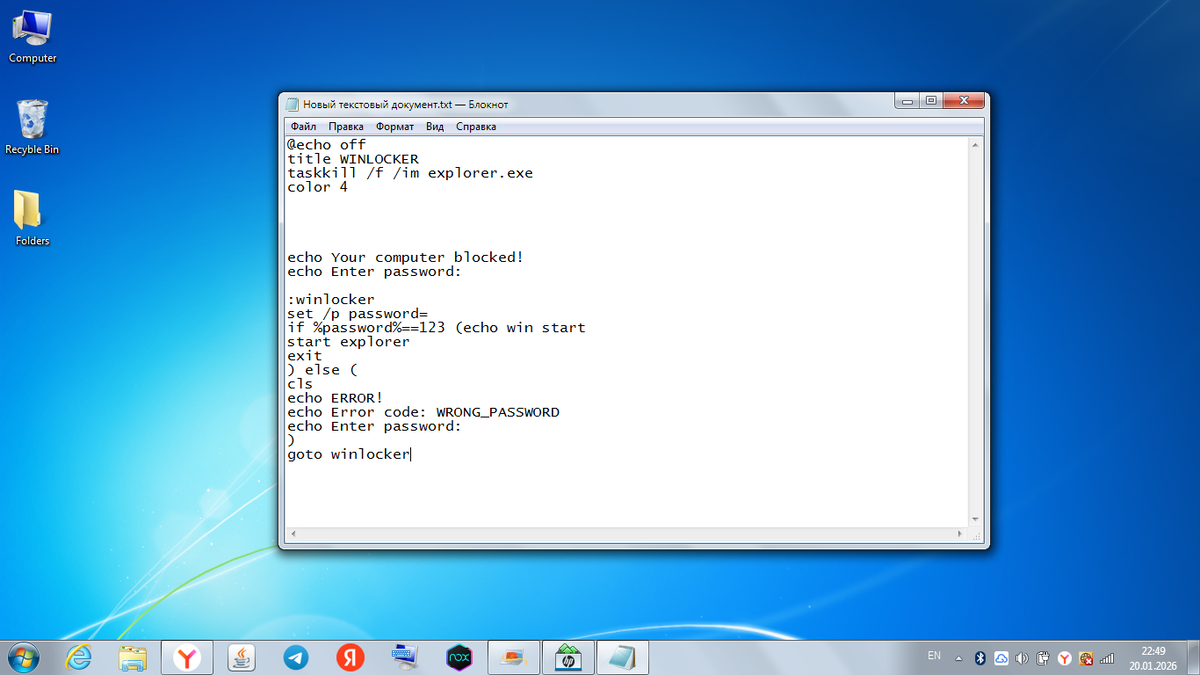Viewport: 1200px width, 675px height.
Task: Click the "taskkill /f /im explorer.exe" line
Action: [410, 173]
